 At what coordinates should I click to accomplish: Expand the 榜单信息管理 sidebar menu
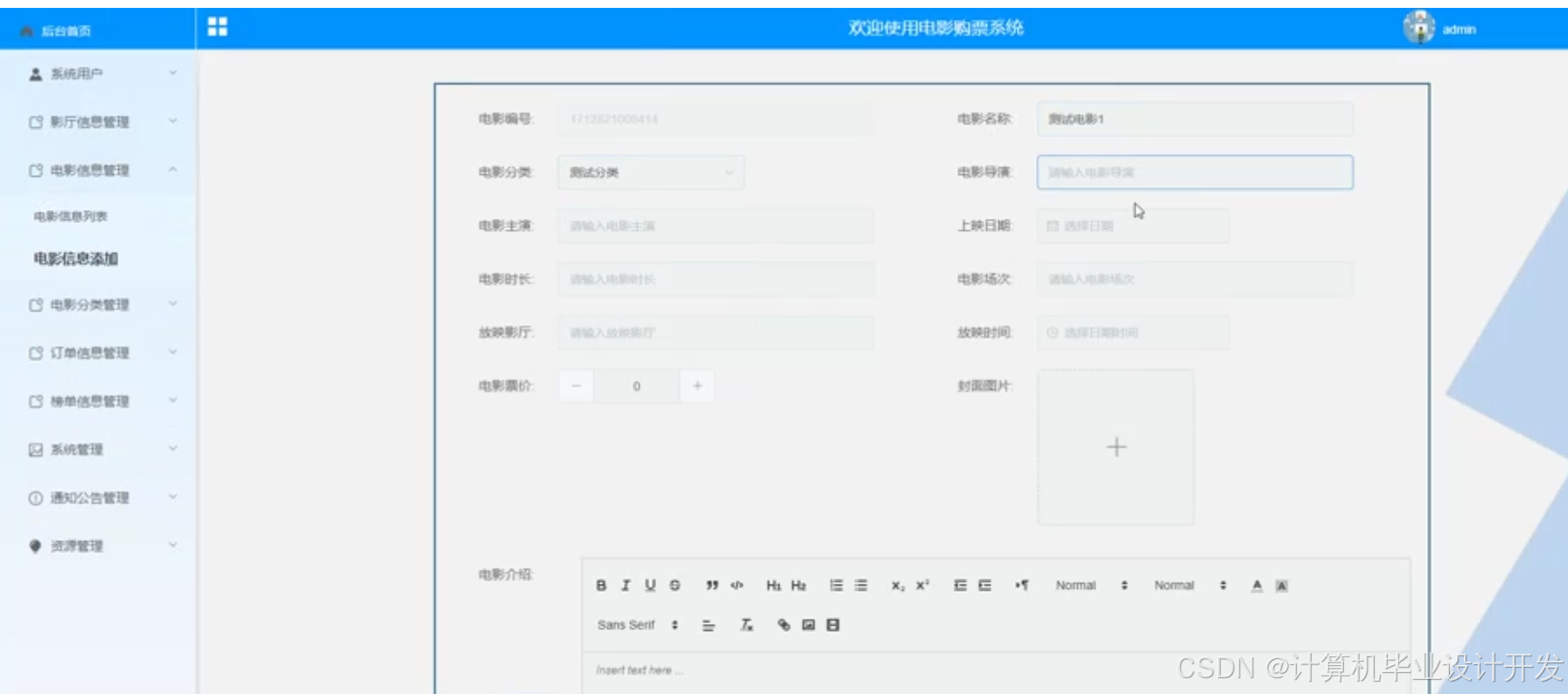[x=98, y=401]
